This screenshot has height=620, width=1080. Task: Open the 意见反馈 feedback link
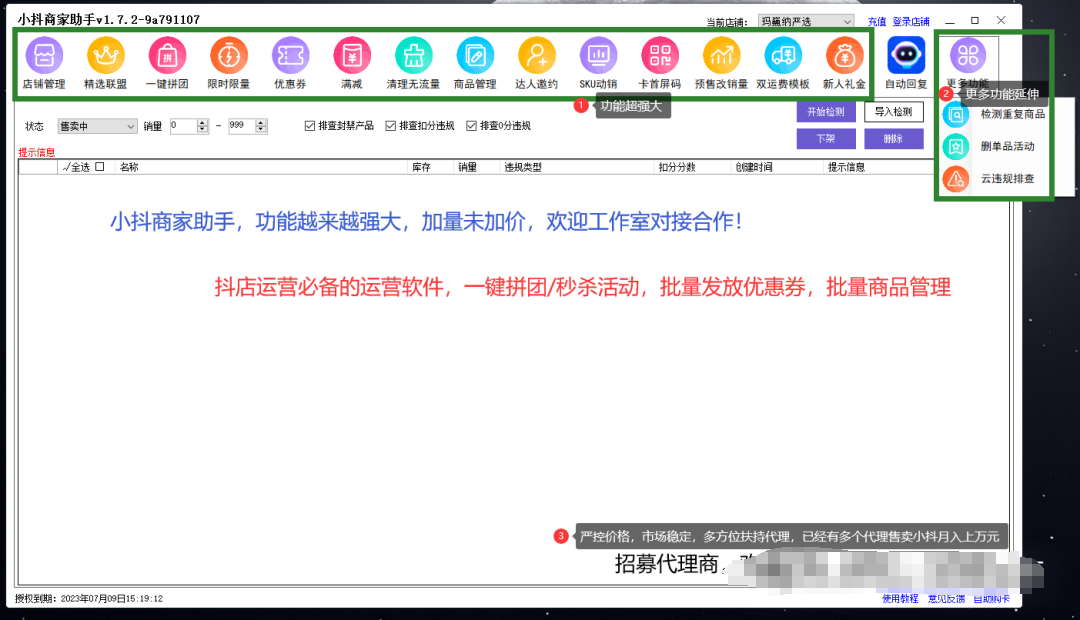[x=946, y=599]
